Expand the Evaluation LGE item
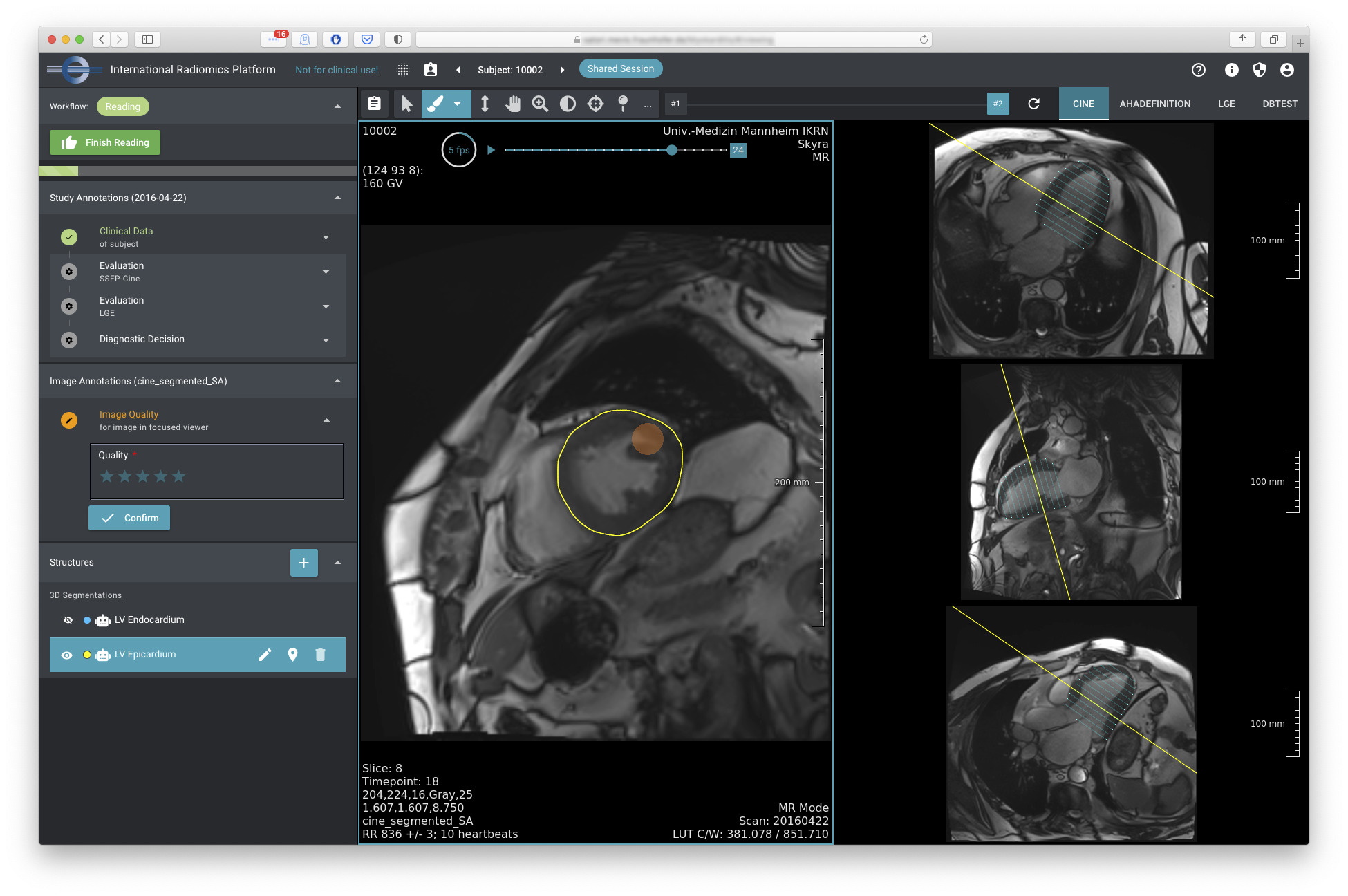Image resolution: width=1348 pixels, height=896 pixels. (326, 307)
